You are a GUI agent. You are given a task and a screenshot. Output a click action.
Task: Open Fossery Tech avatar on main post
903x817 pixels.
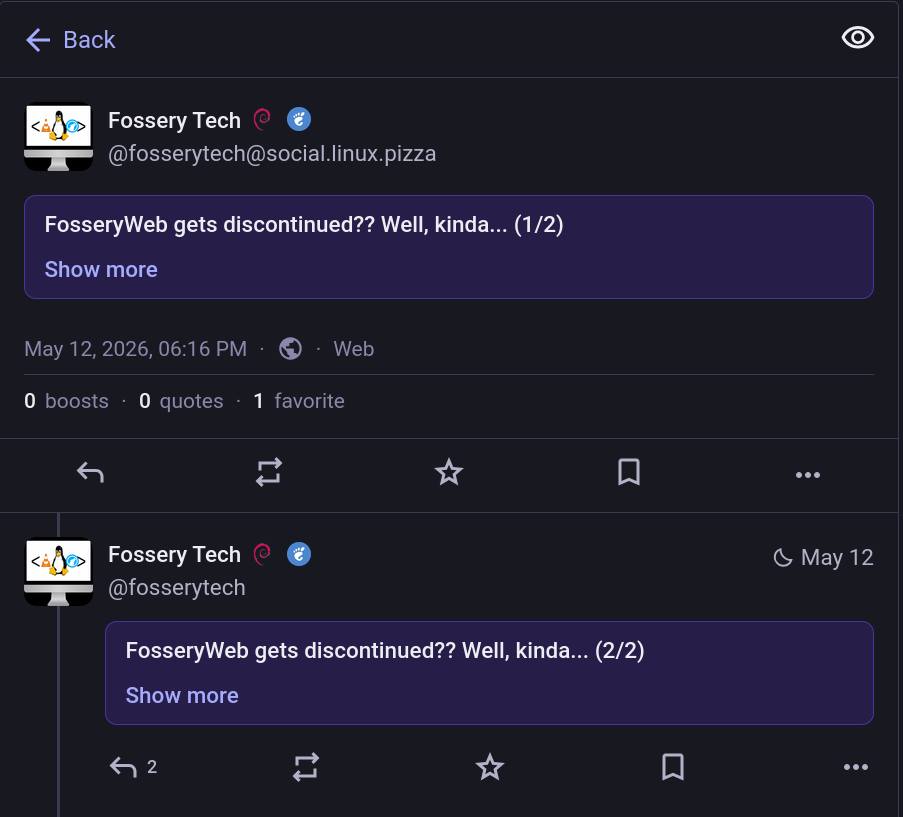click(58, 136)
